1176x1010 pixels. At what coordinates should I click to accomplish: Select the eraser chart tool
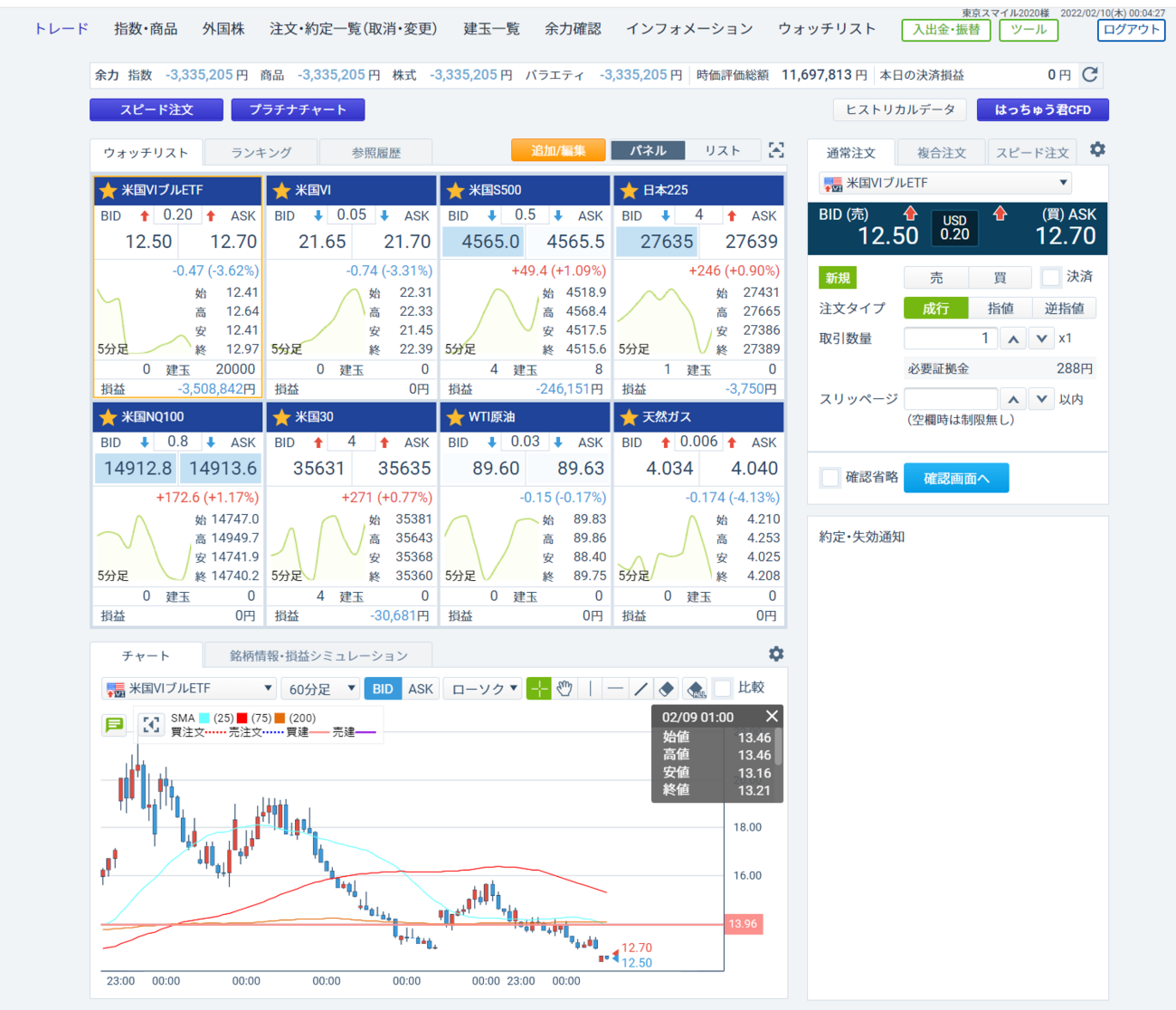[x=667, y=689]
